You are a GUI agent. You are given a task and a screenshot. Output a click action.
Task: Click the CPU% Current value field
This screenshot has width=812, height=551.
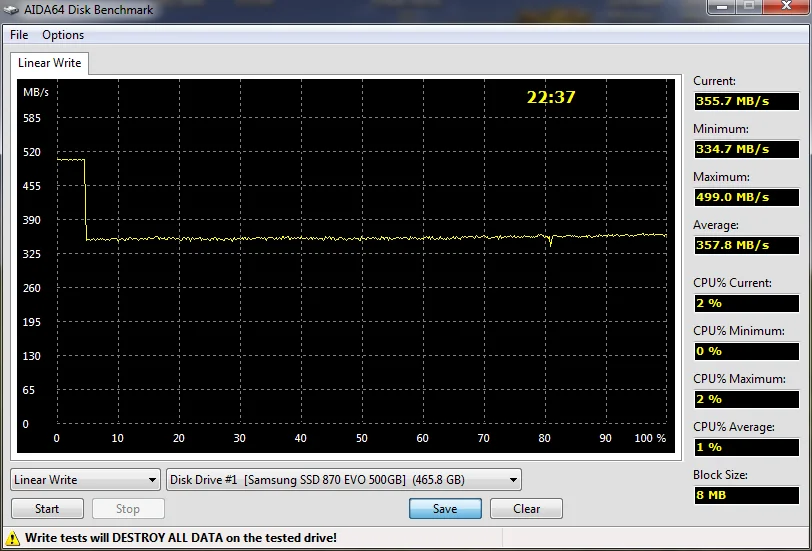(746, 303)
